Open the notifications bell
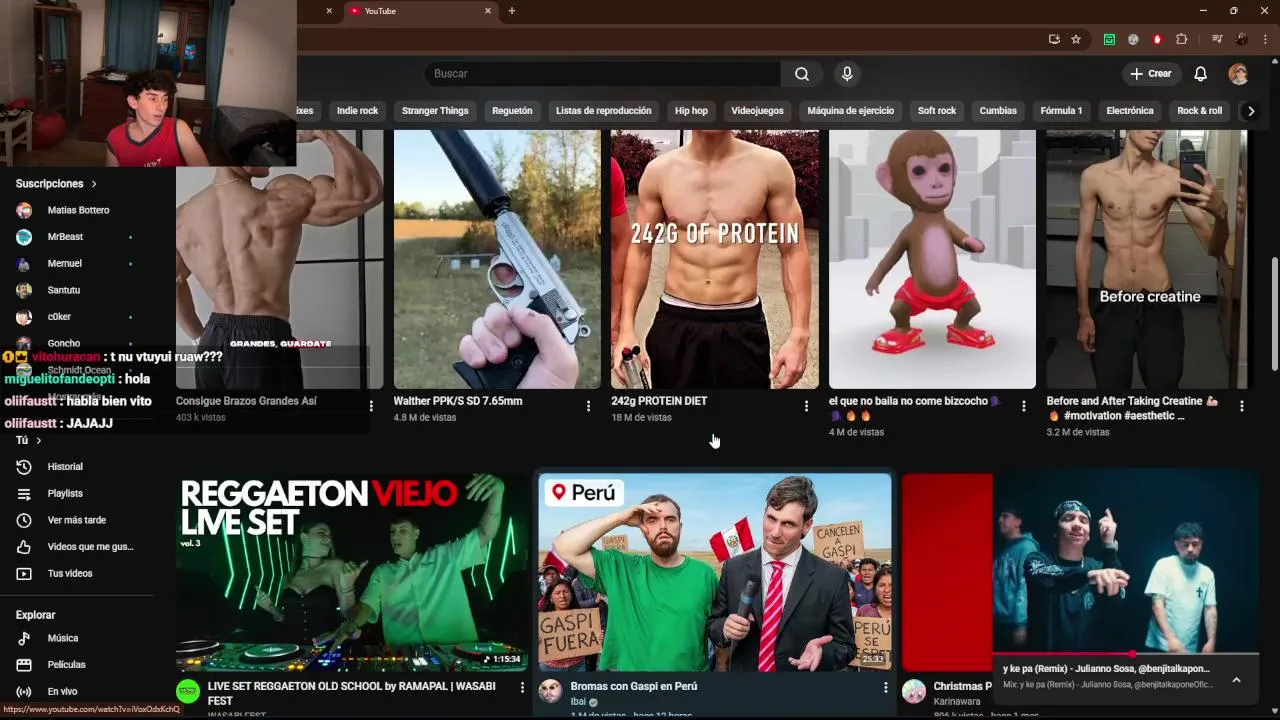 (1201, 74)
